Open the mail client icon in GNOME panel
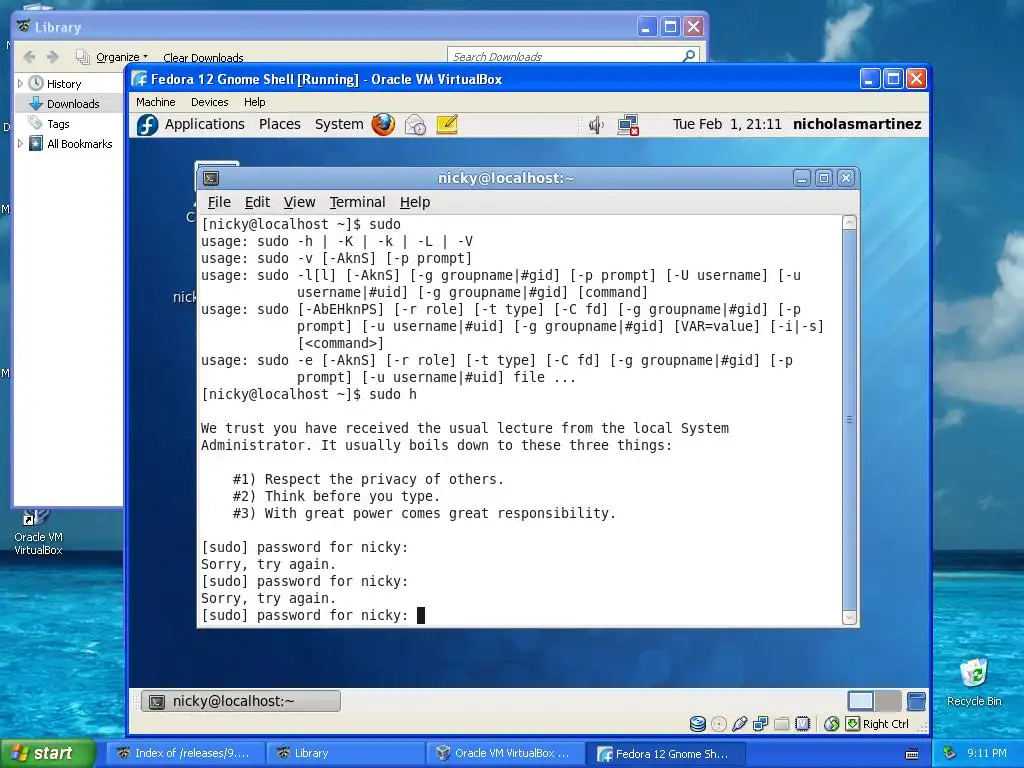This screenshot has width=1024, height=768. click(x=415, y=124)
